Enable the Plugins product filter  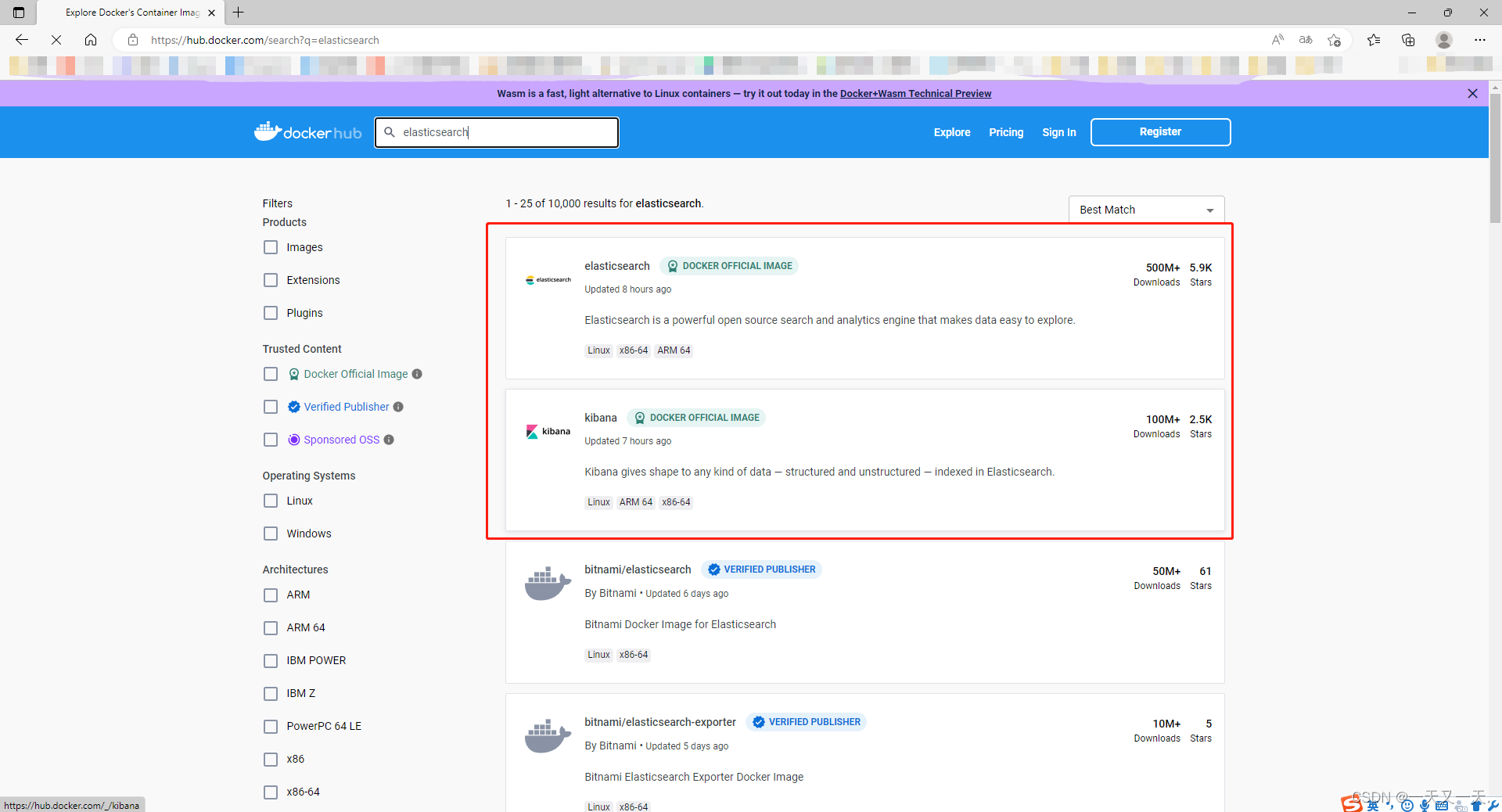(x=271, y=313)
